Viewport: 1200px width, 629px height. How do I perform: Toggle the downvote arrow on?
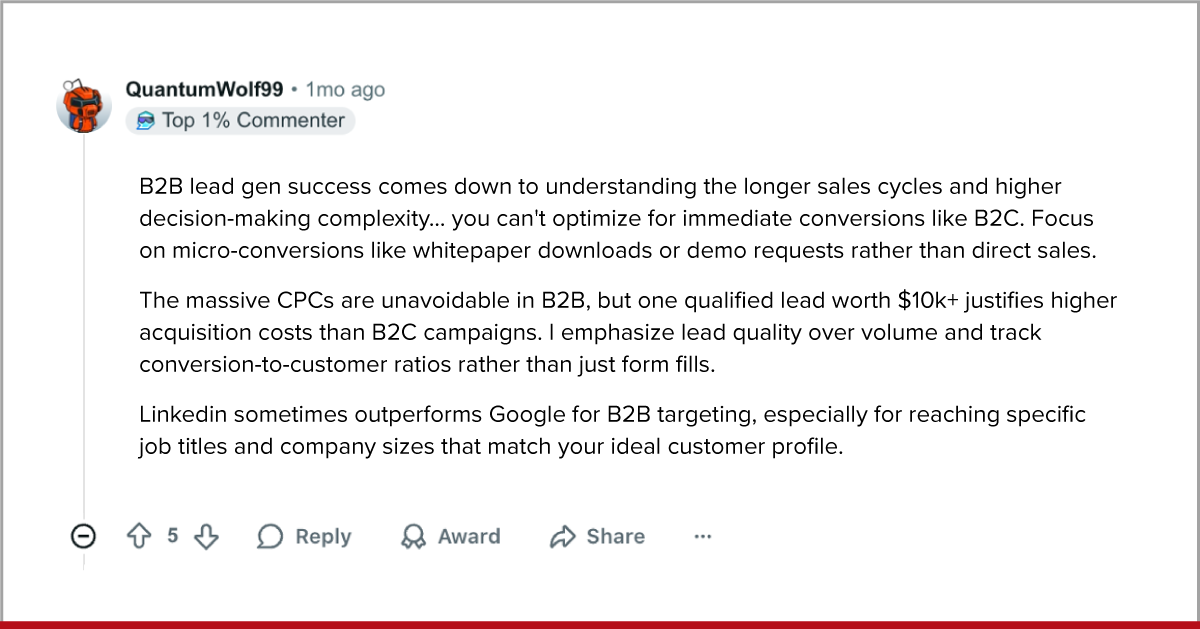click(x=206, y=536)
